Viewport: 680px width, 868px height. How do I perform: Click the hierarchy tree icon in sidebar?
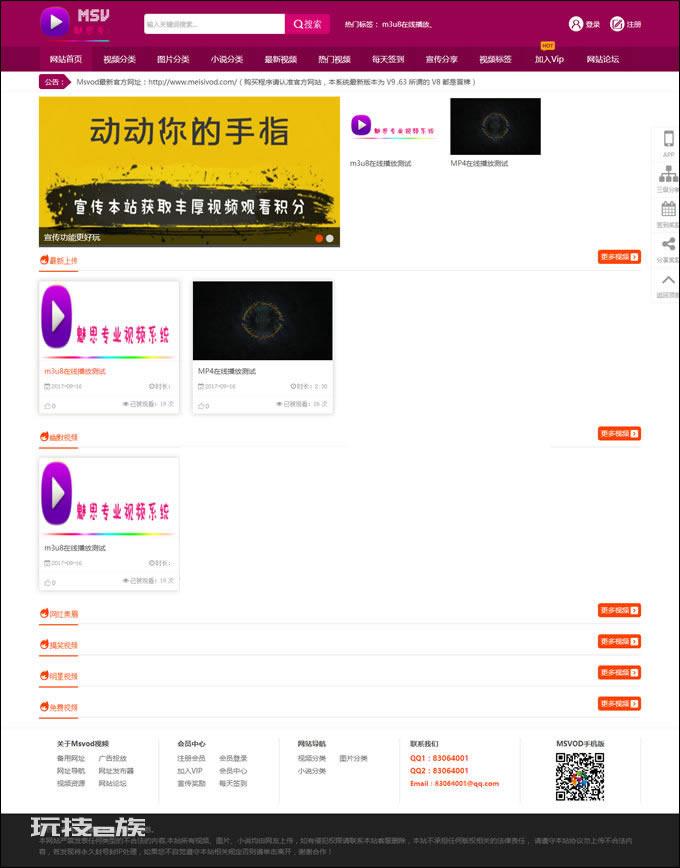668,174
